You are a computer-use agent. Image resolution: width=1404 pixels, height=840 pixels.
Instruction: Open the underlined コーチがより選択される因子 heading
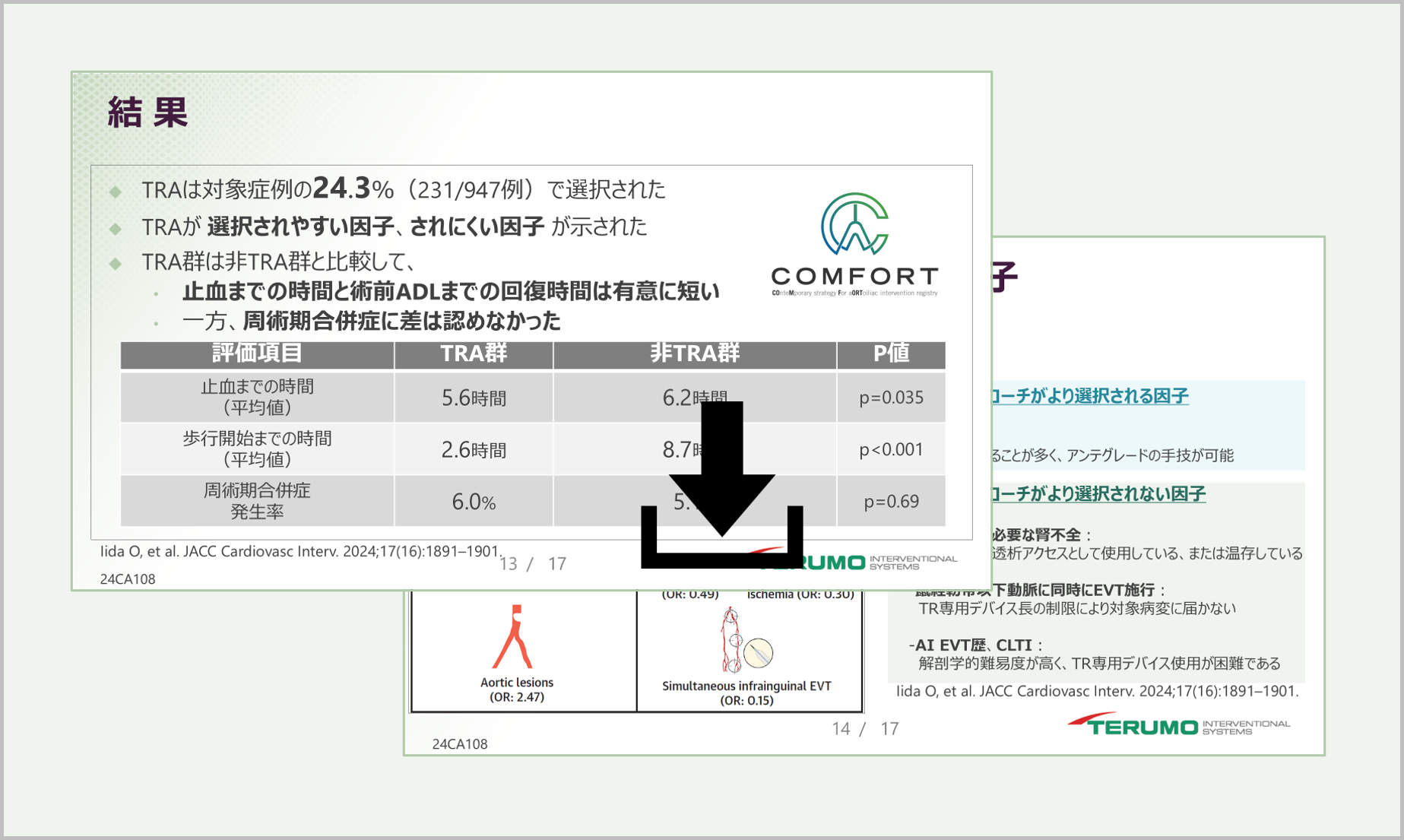pos(1089,396)
